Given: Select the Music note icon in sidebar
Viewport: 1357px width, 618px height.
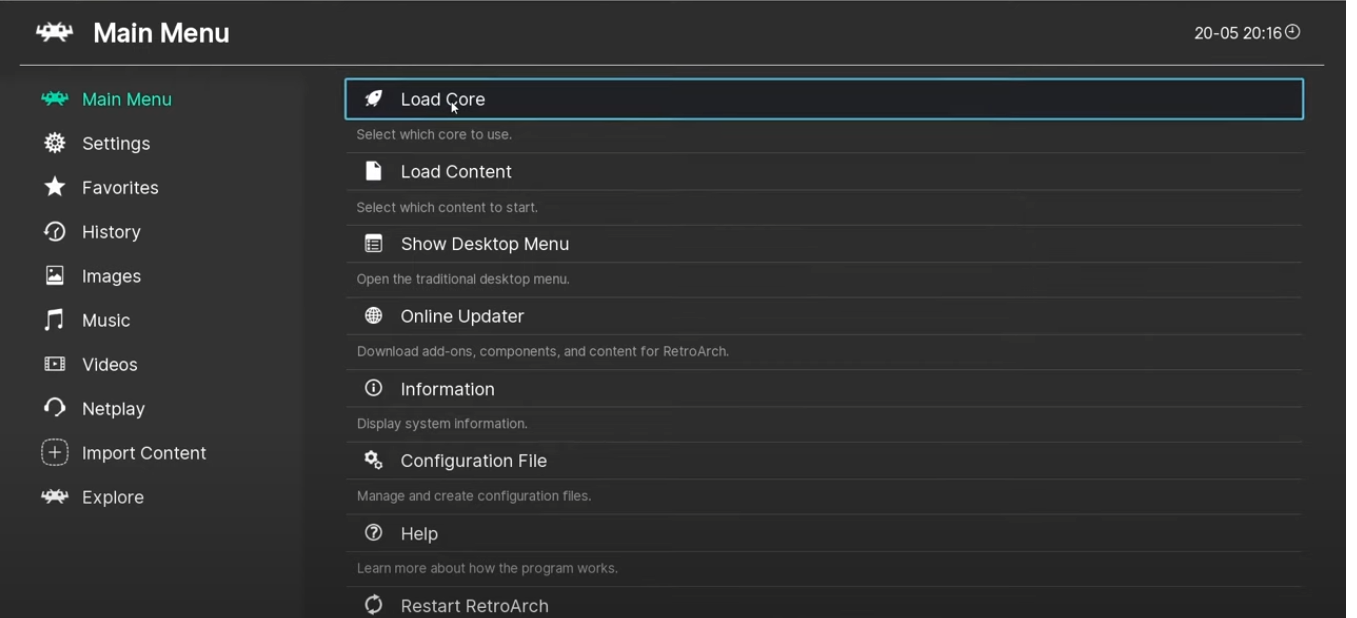Looking at the screenshot, I should pyautogui.click(x=54, y=320).
